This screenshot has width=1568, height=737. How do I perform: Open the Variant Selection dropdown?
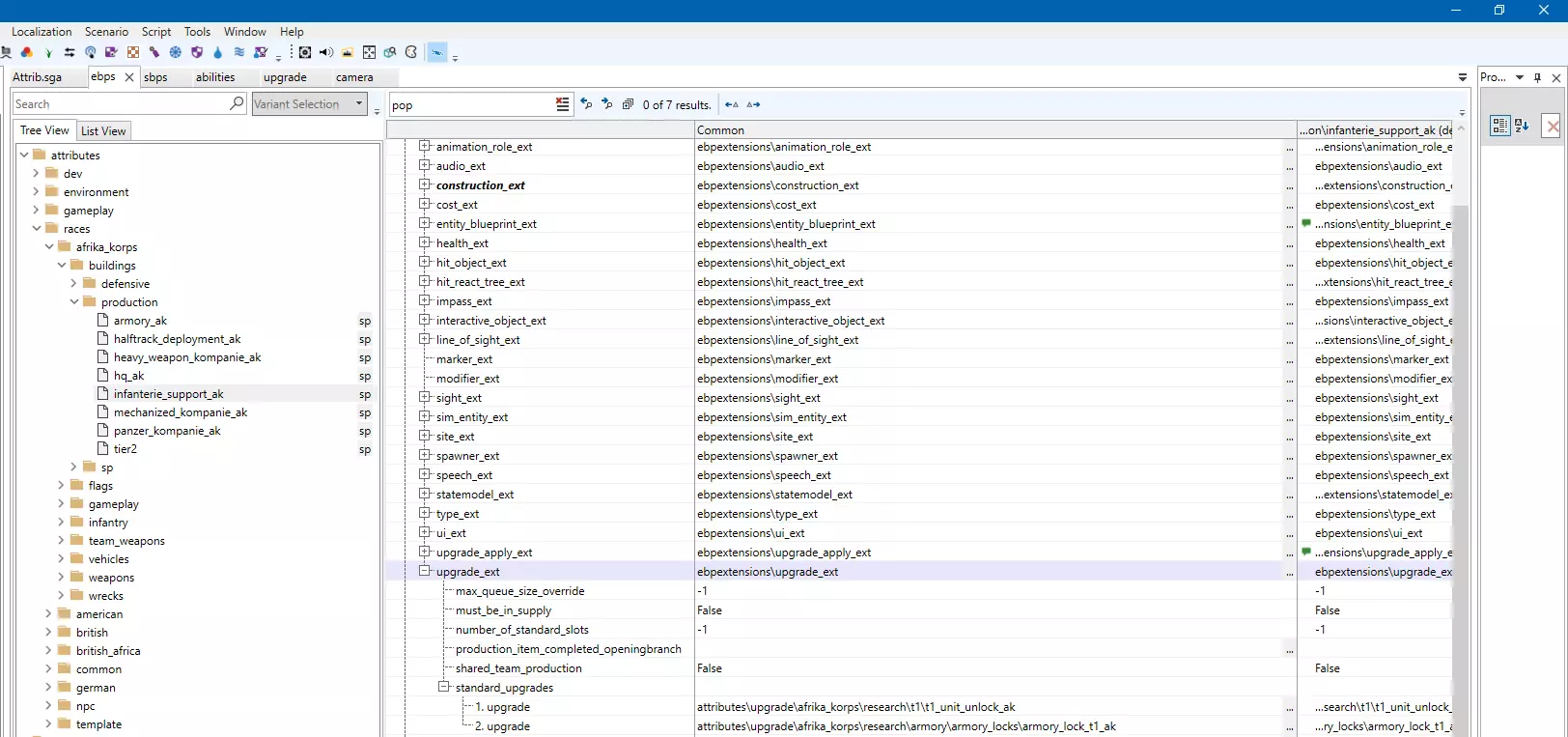click(x=359, y=103)
